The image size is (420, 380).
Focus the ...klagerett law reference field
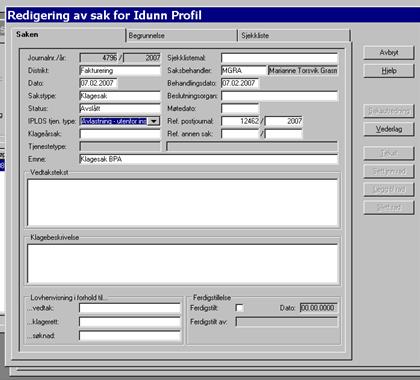point(130,322)
